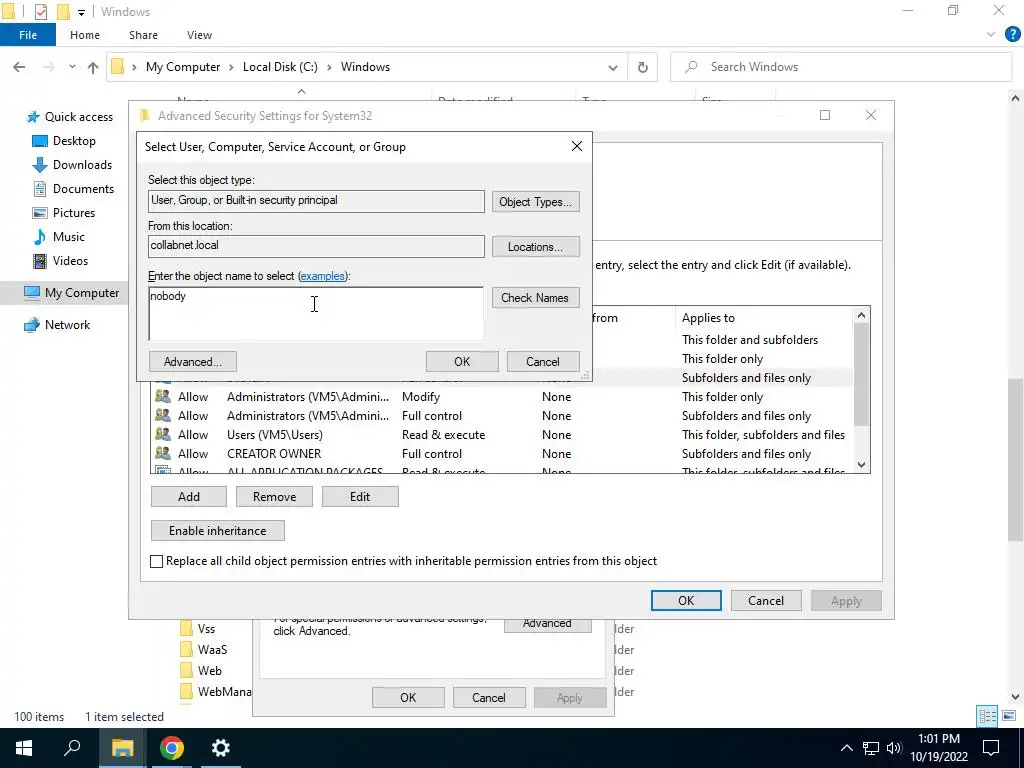Select the Users (VM5\Users) permission entry
The width and height of the screenshot is (1024, 768).
click(x=502, y=435)
